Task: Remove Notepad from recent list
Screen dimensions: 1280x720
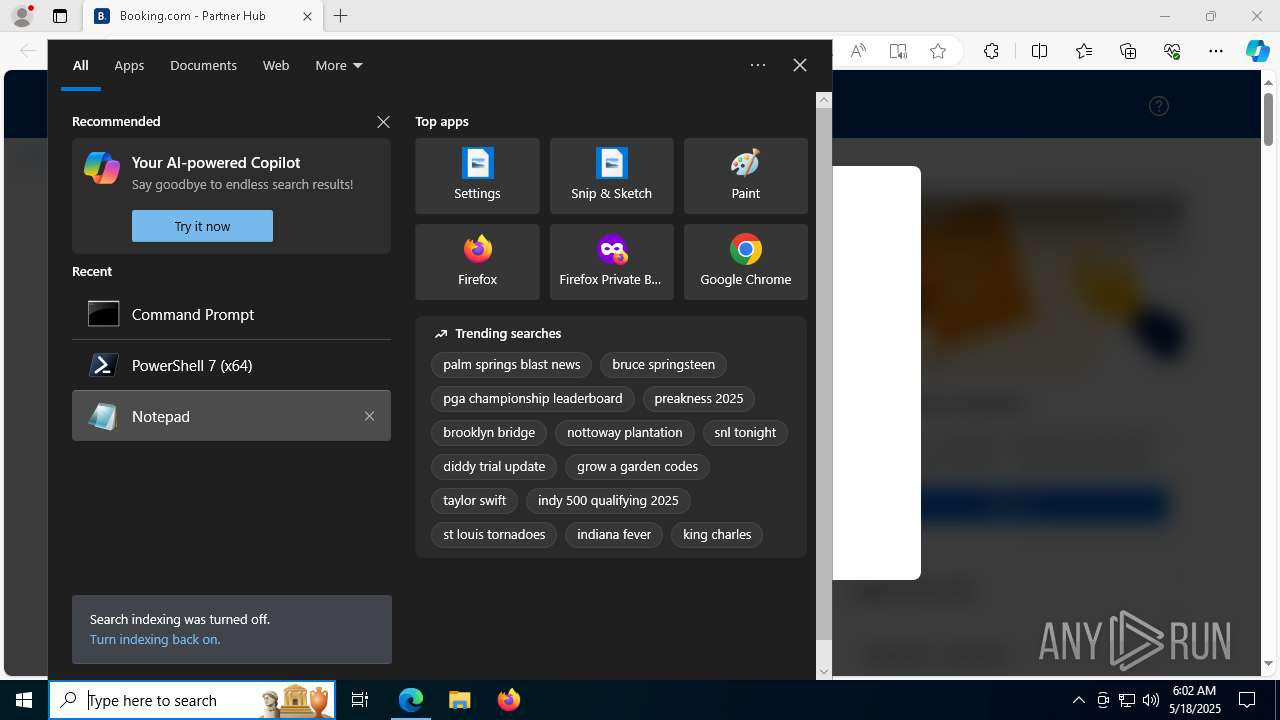Action: 369,416
